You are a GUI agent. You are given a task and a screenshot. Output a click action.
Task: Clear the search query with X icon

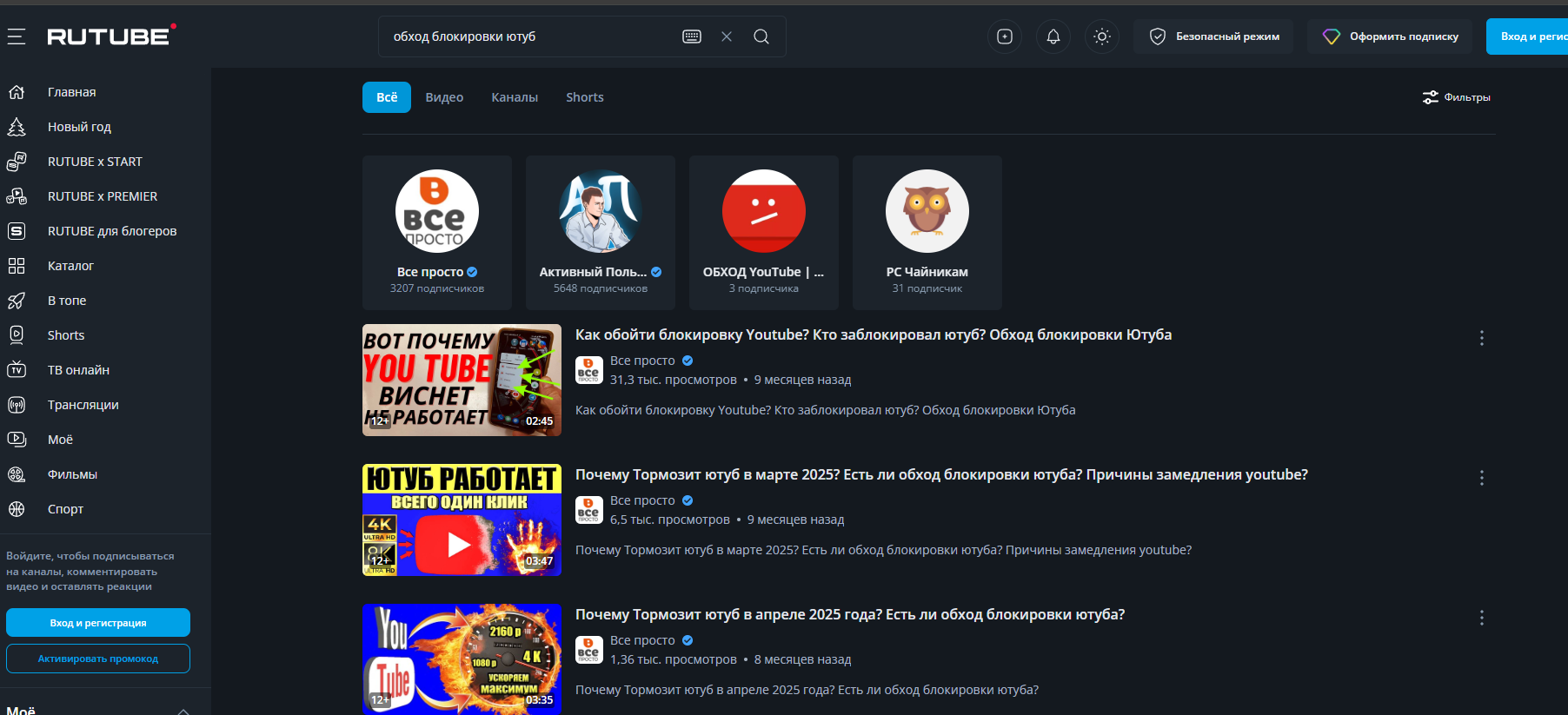(727, 36)
